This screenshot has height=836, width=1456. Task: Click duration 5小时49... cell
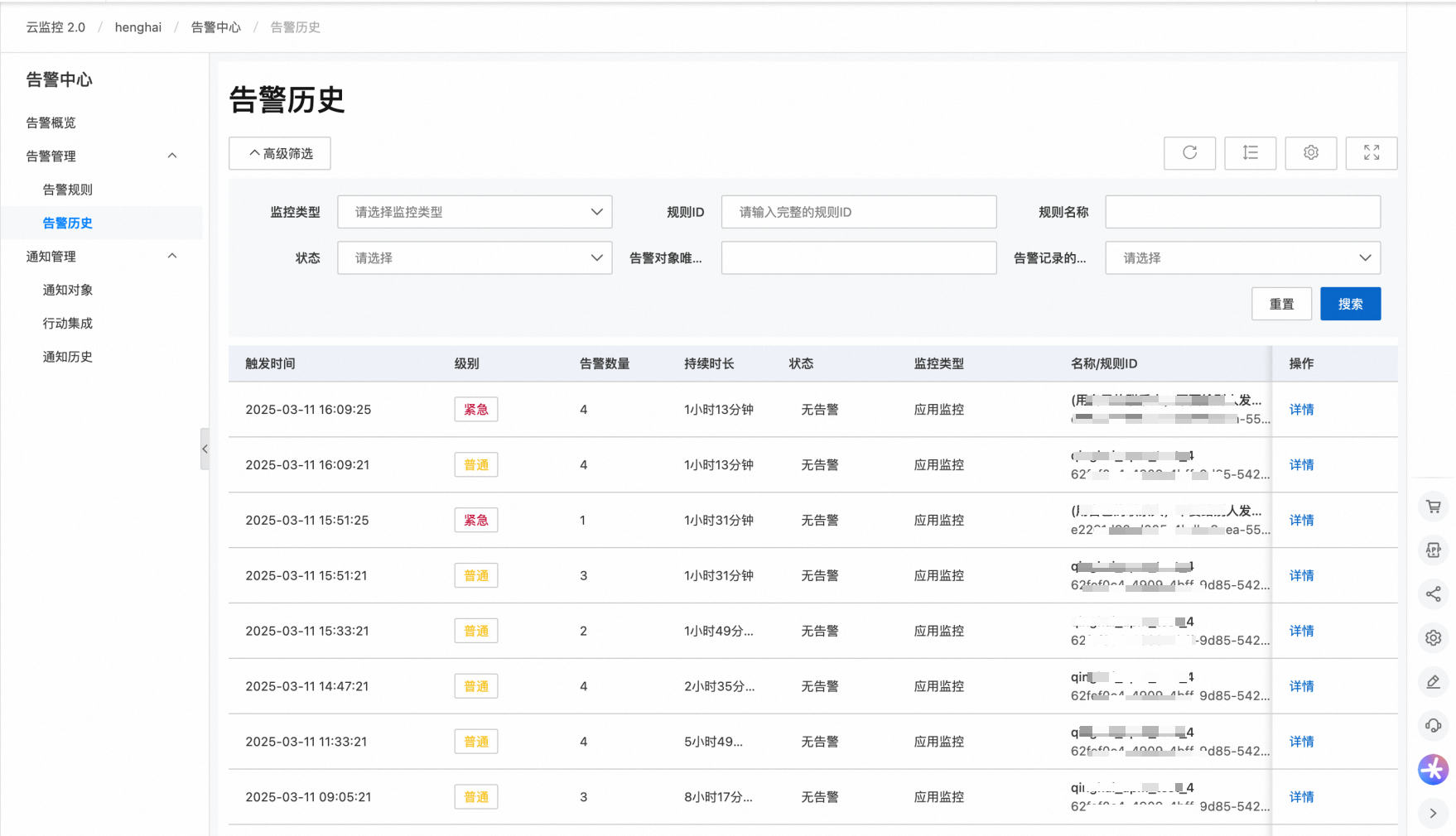click(713, 742)
